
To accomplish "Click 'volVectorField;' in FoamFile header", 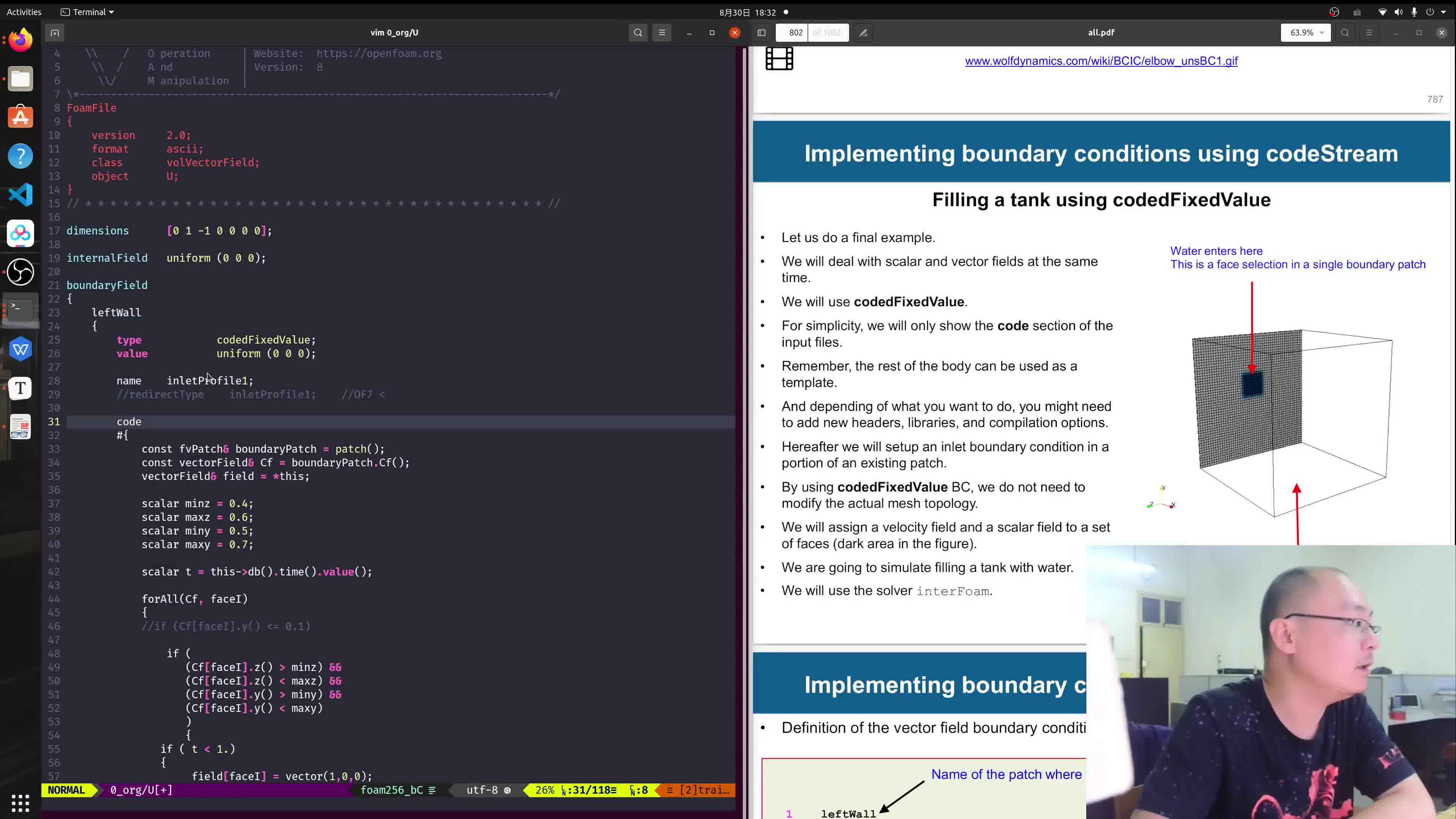I will [x=212, y=163].
